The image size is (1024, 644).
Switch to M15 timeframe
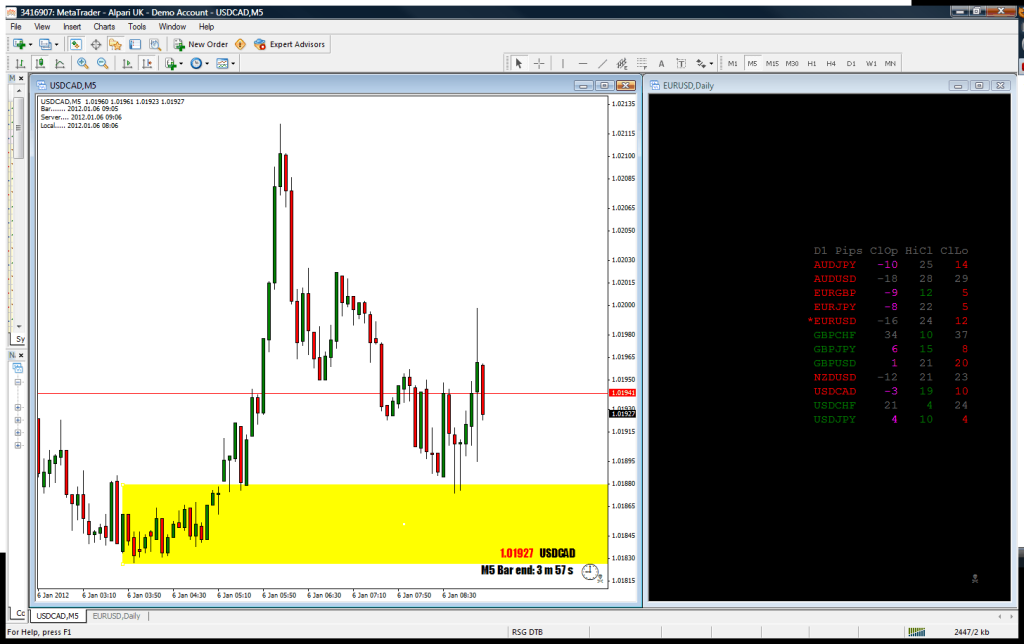(x=772, y=63)
